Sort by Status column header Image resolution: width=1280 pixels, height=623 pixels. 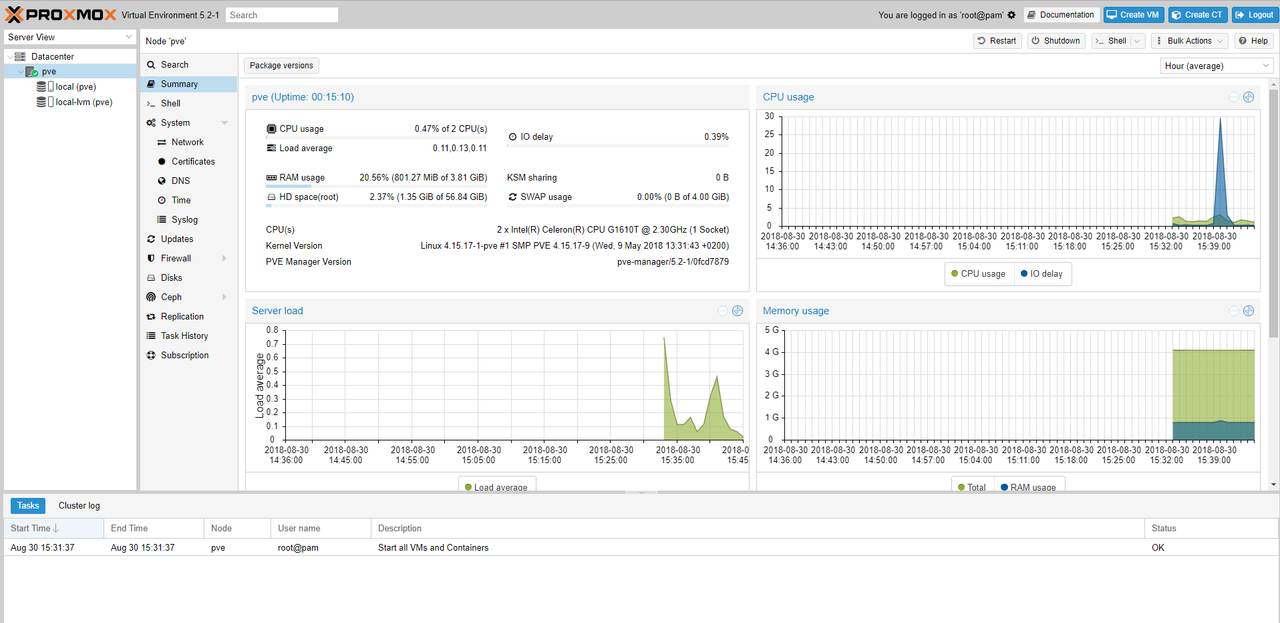click(x=1211, y=528)
